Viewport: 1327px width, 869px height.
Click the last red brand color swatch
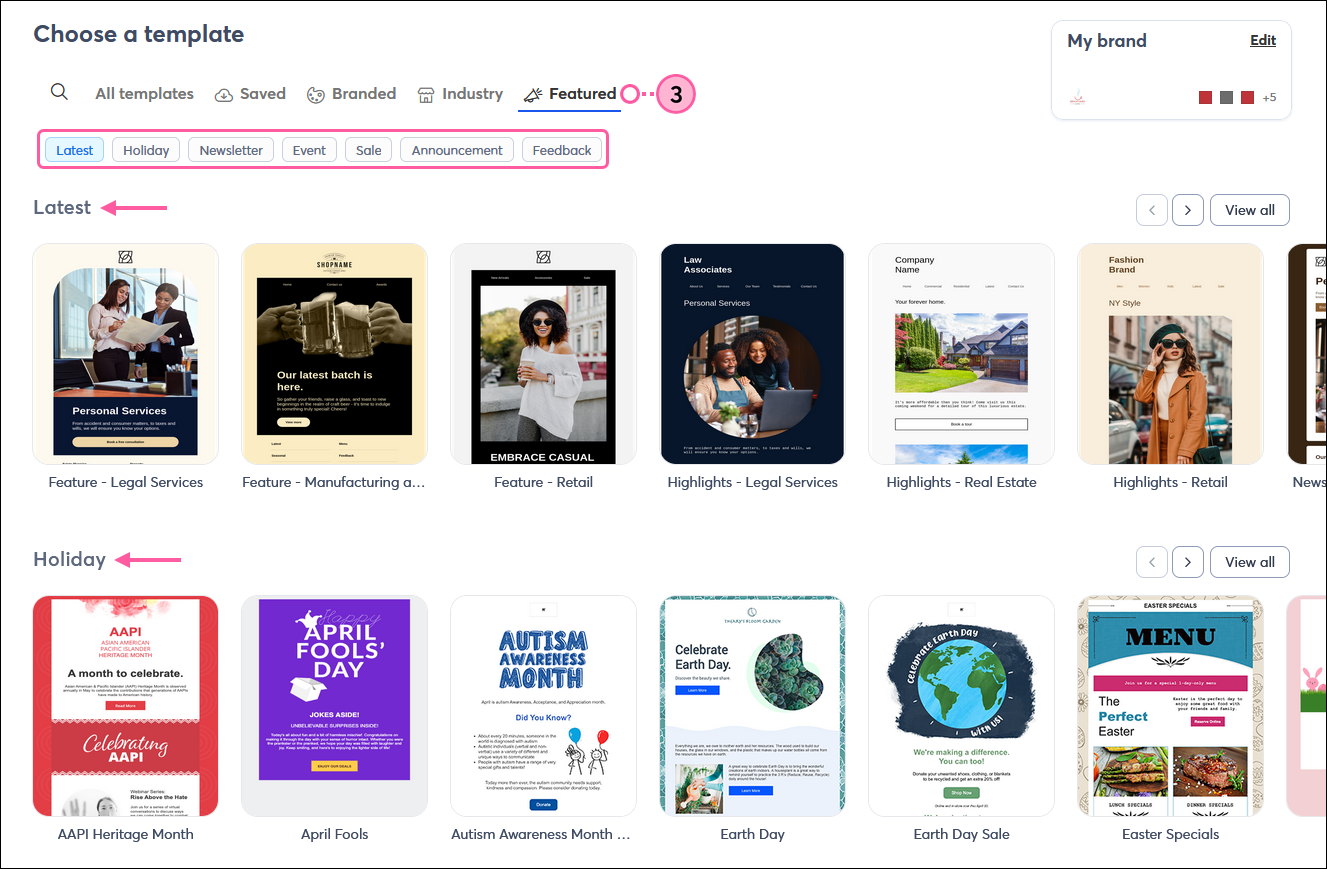(x=1247, y=97)
